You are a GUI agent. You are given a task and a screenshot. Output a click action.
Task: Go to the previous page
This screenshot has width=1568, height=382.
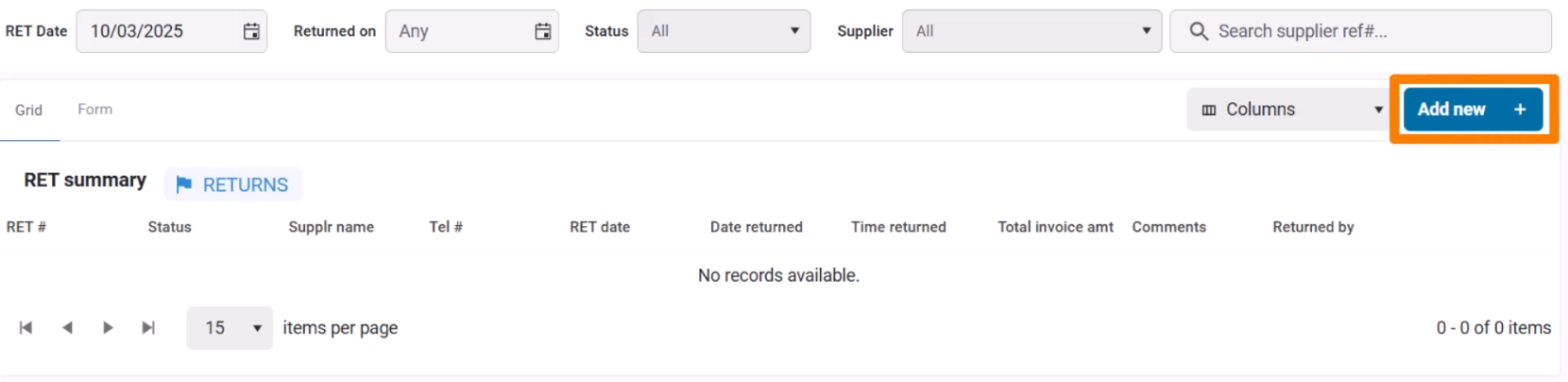point(67,328)
